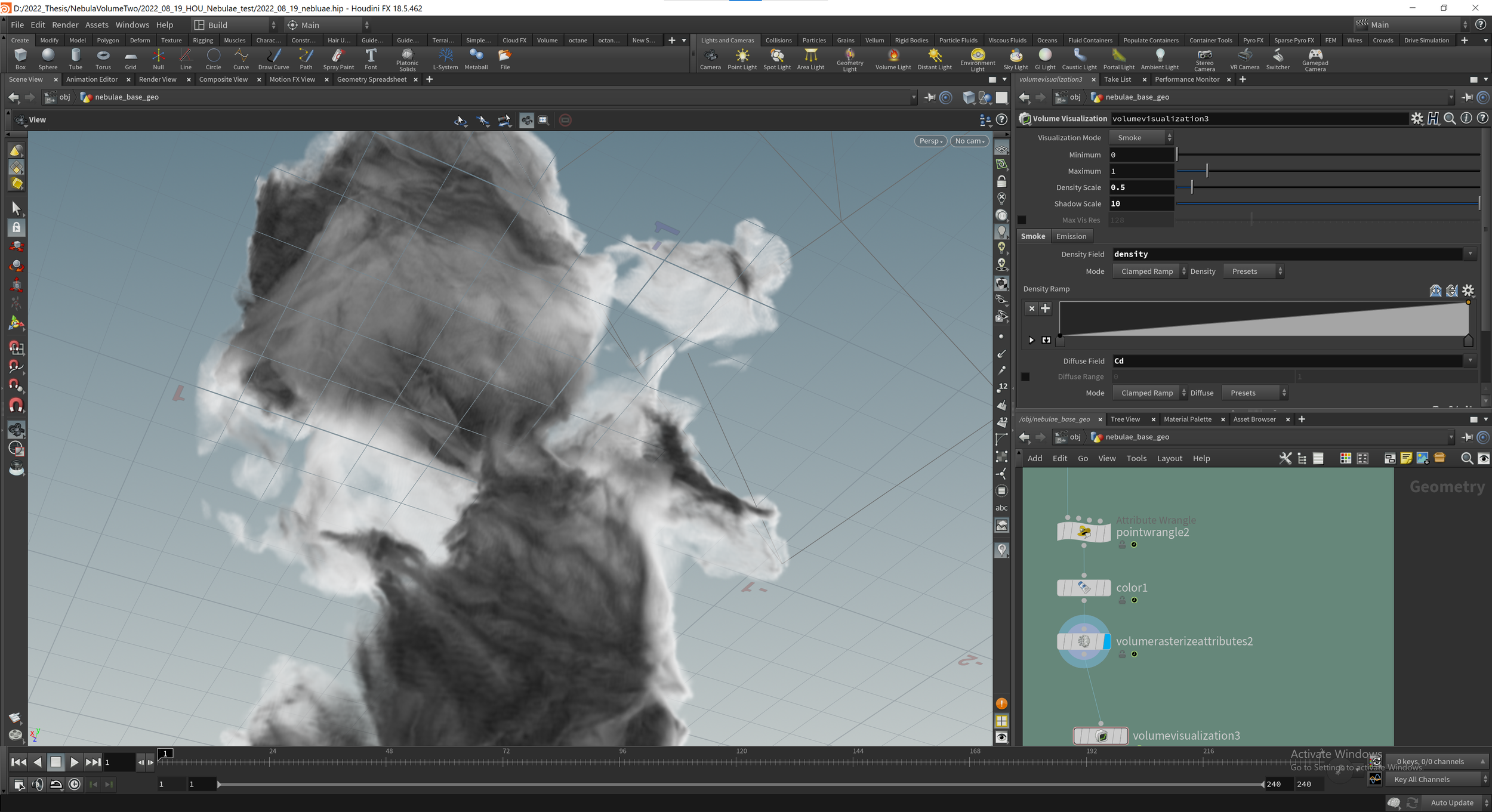Viewport: 1492px width, 812px height.
Task: Toggle display flag on volumerasterizeattributes2 node
Action: point(1107,641)
